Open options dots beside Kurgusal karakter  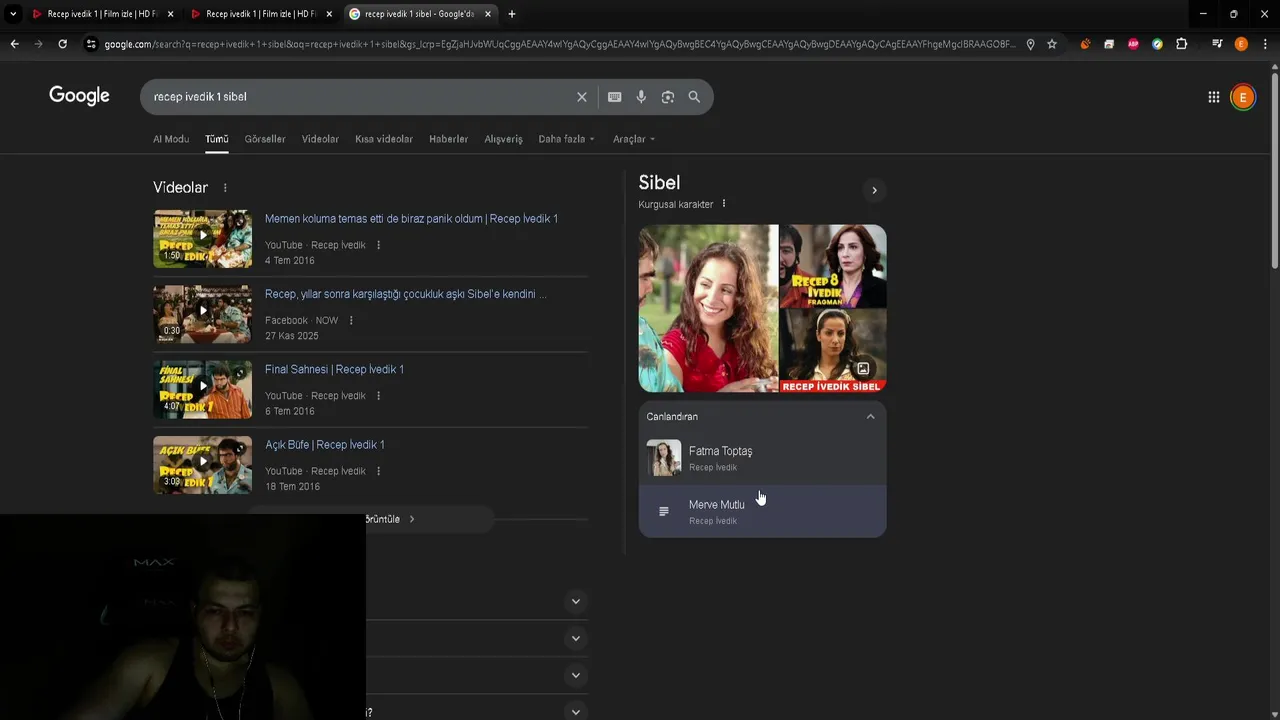click(x=724, y=204)
